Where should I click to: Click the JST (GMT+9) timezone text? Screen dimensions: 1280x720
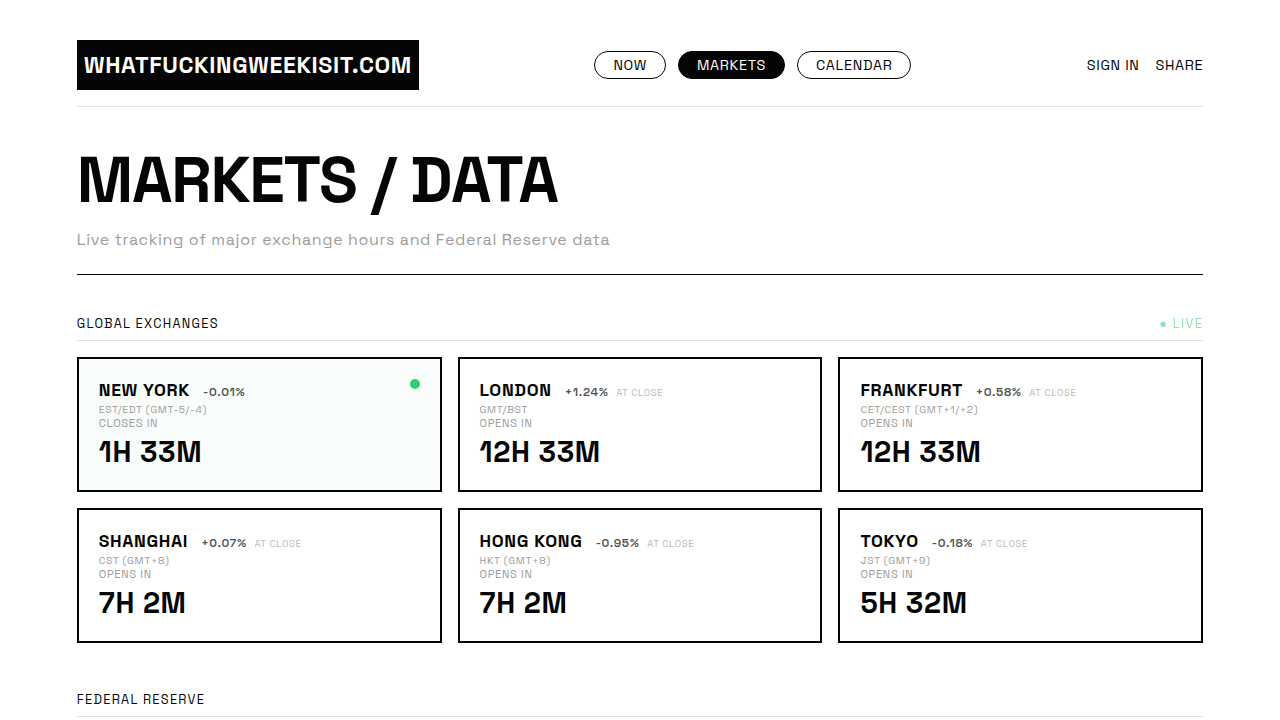[895, 561]
